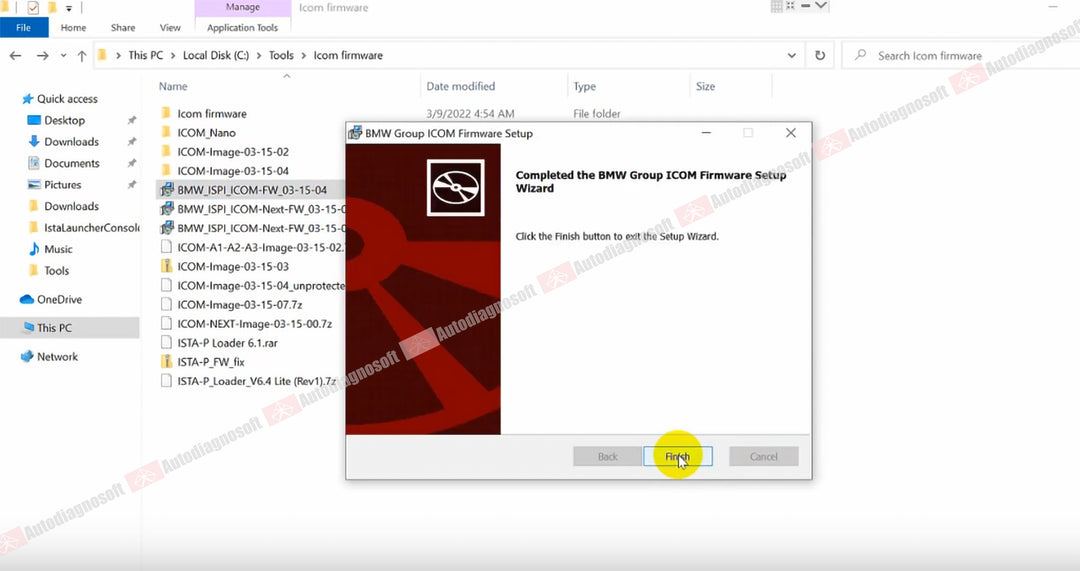Open the Application Tools tab
The height and width of the screenshot is (571, 1080).
point(242,28)
